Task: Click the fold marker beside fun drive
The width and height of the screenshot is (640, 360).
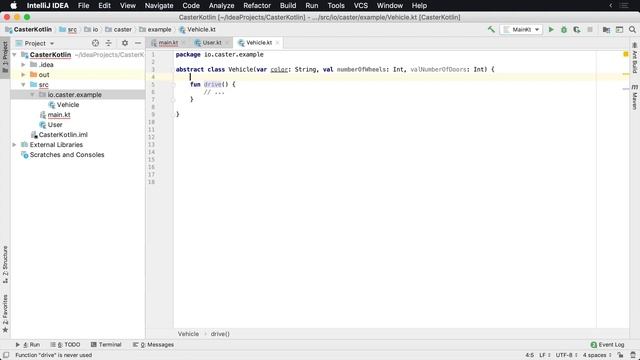Action: (x=173, y=84)
